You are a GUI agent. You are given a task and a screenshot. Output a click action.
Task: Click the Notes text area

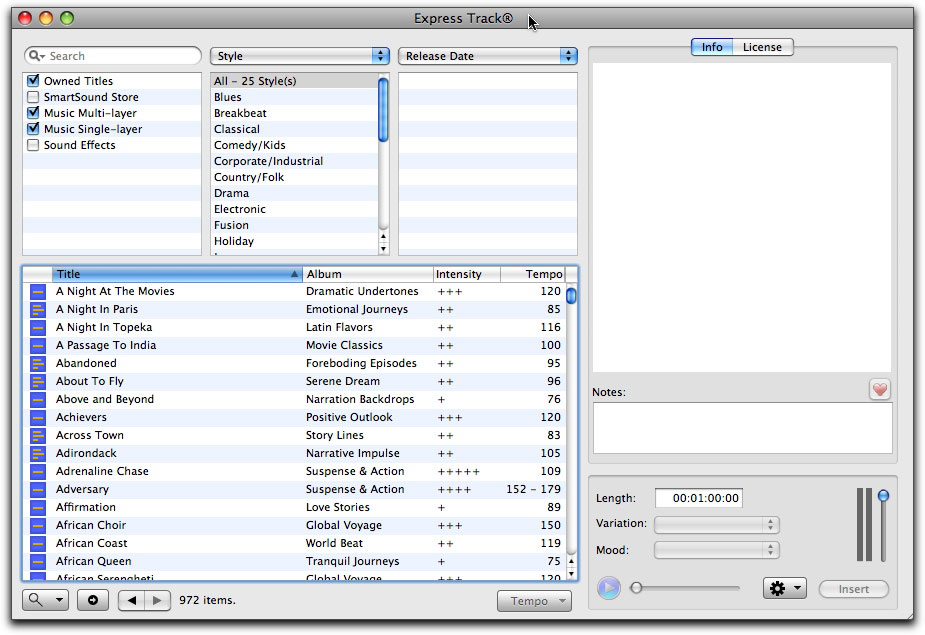coord(742,428)
